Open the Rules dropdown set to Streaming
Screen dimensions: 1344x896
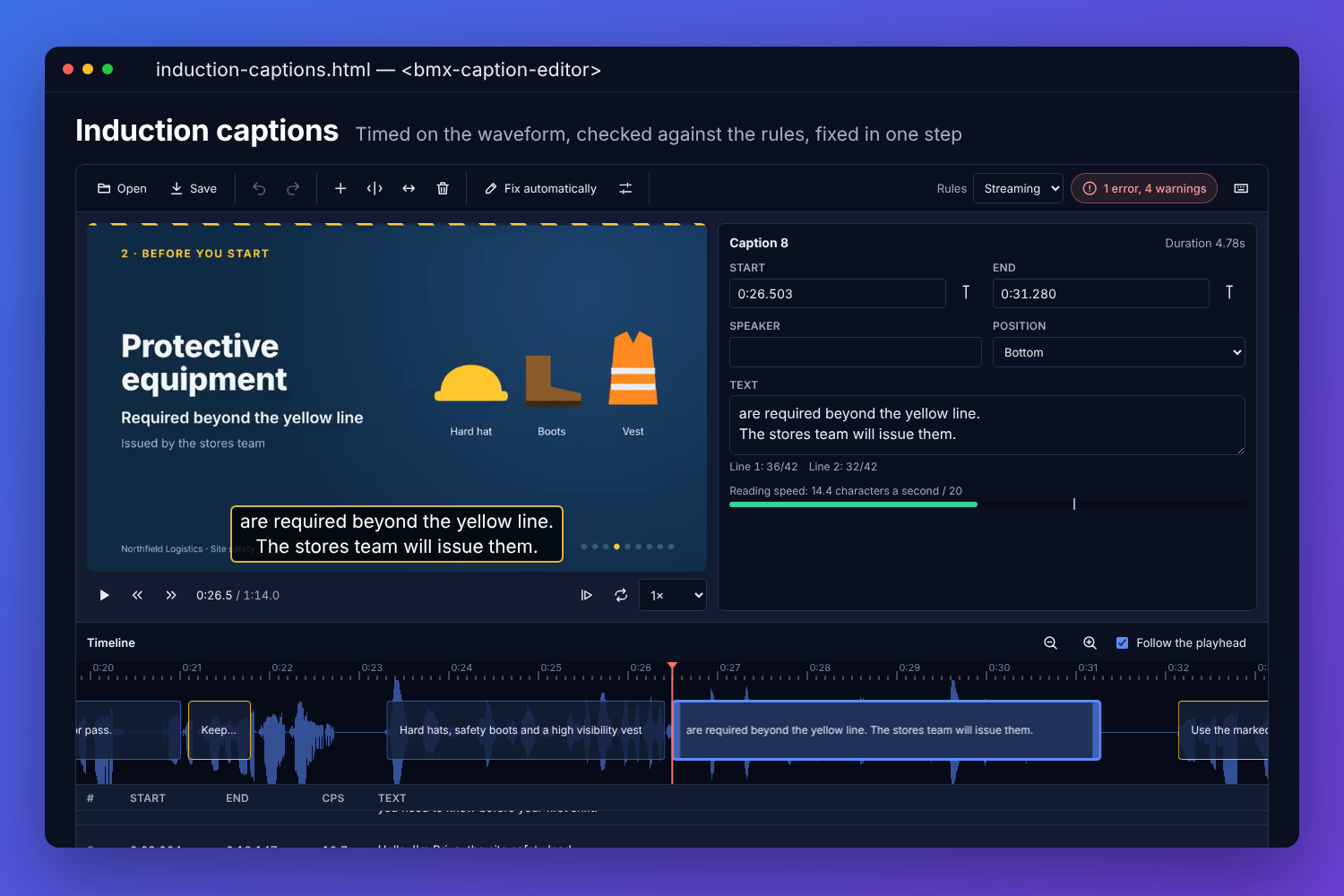click(x=1018, y=188)
